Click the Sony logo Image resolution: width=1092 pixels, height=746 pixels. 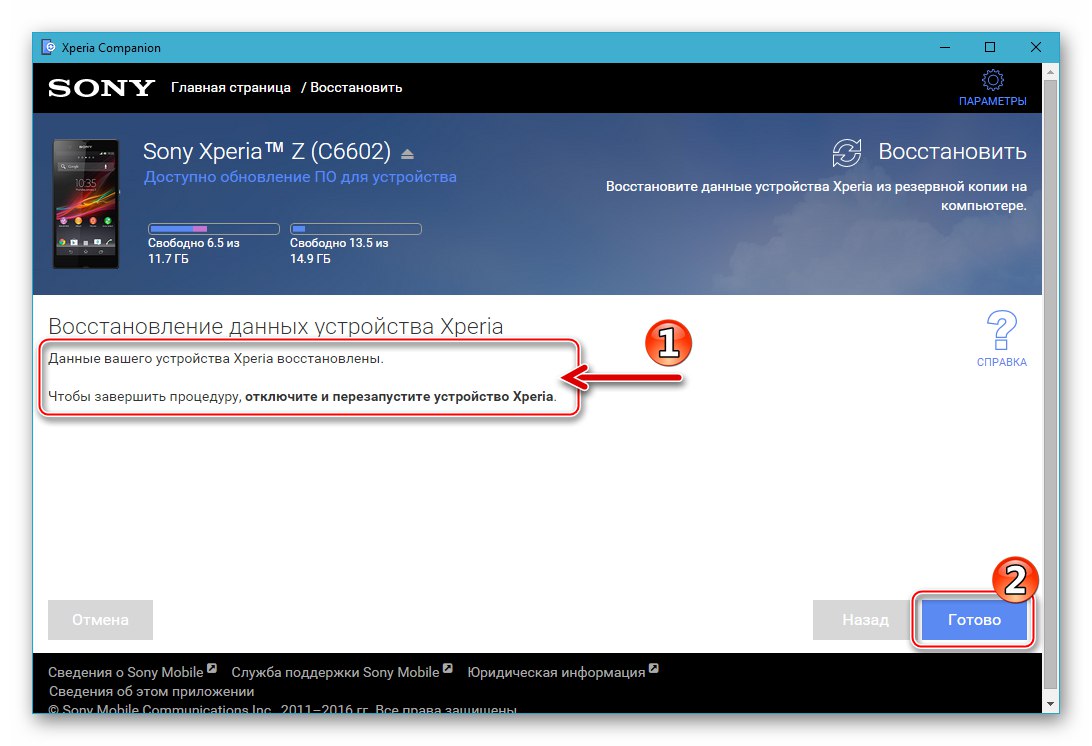pyautogui.click(x=102, y=88)
